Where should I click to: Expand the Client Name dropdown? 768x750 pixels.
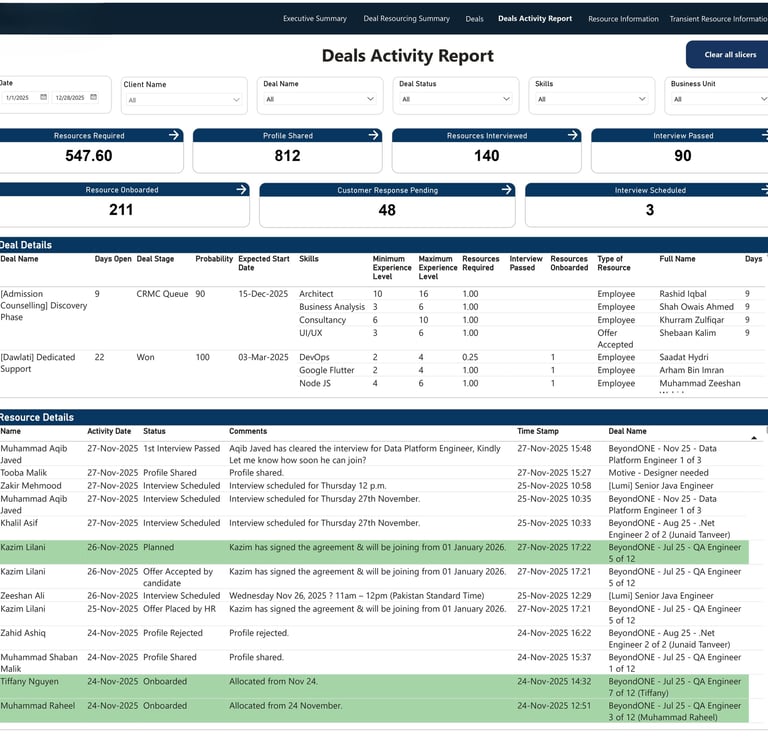pos(184,100)
